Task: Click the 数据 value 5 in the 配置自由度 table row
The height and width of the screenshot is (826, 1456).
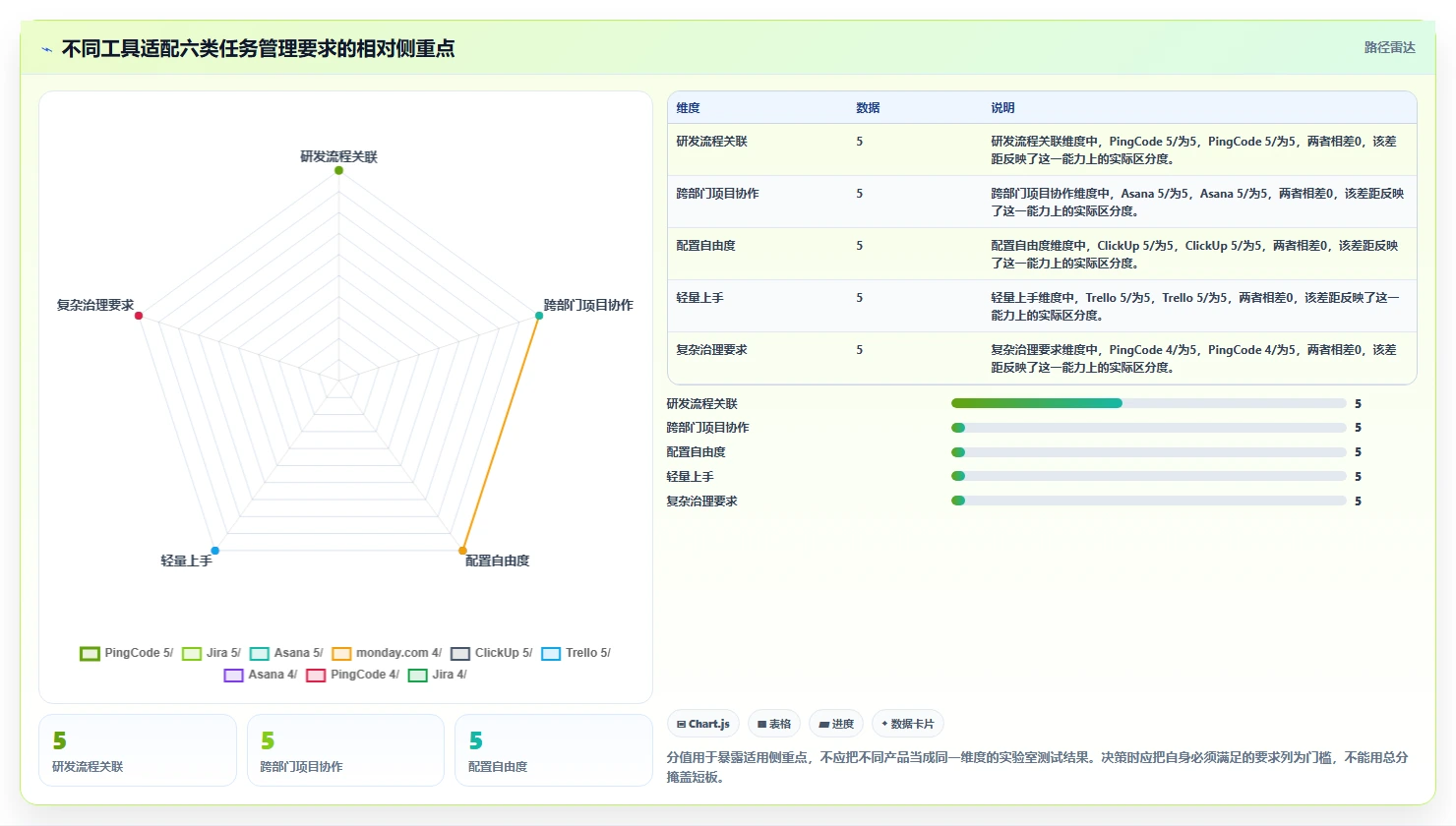Action: tap(859, 246)
